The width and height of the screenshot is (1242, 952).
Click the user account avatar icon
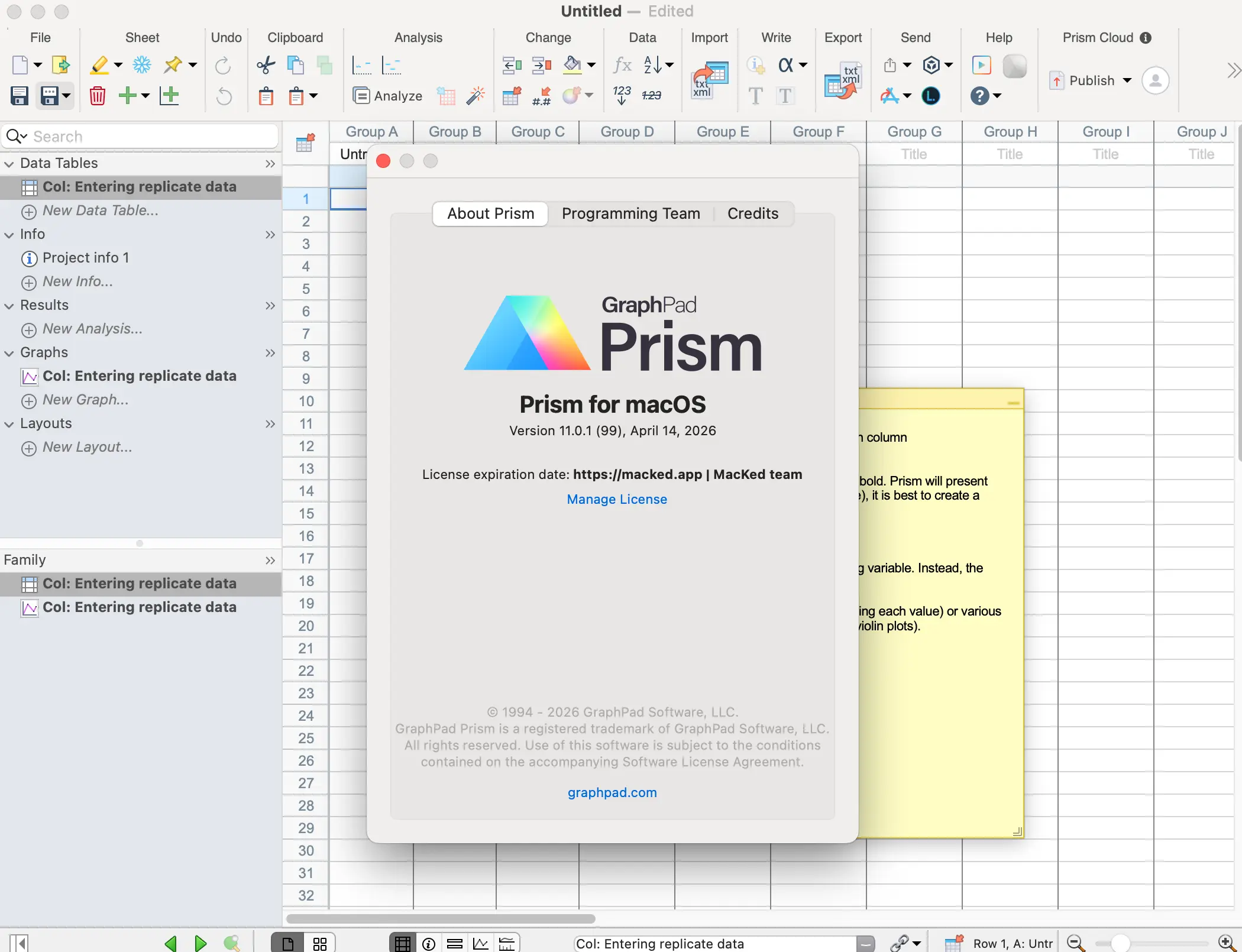(1155, 80)
